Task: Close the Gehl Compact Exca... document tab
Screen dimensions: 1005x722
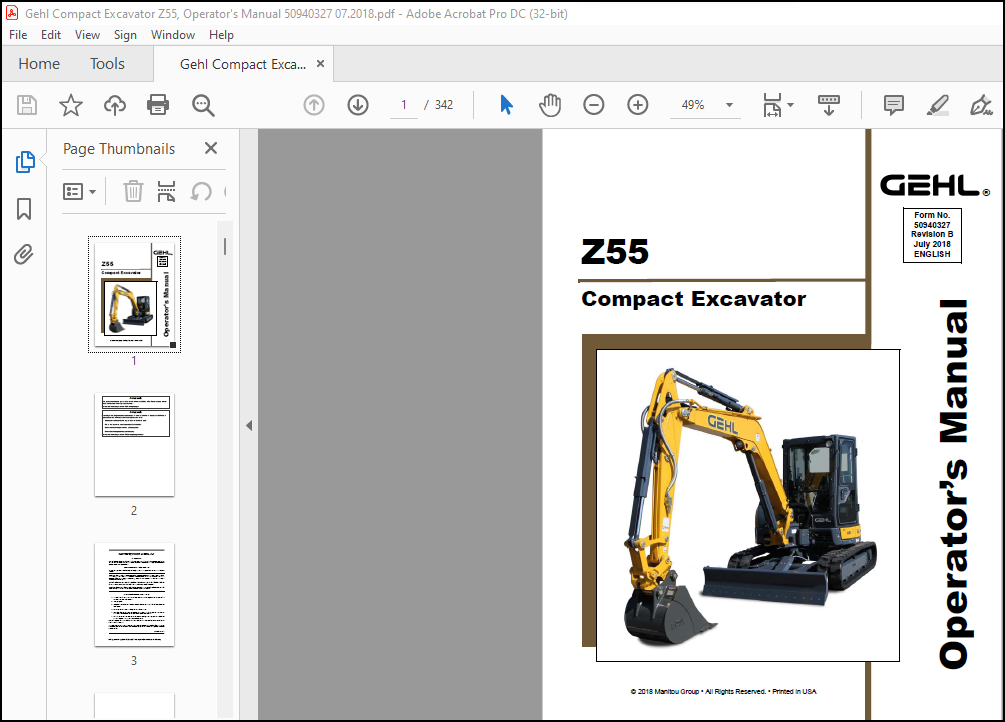Action: 320,63
